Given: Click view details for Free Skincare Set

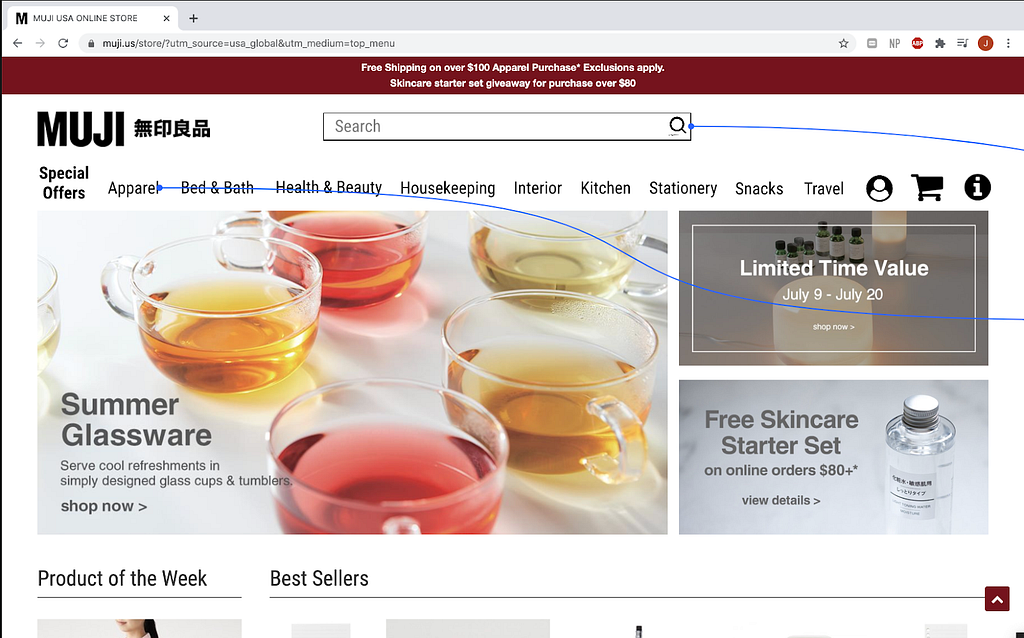Looking at the screenshot, I should pos(780,500).
